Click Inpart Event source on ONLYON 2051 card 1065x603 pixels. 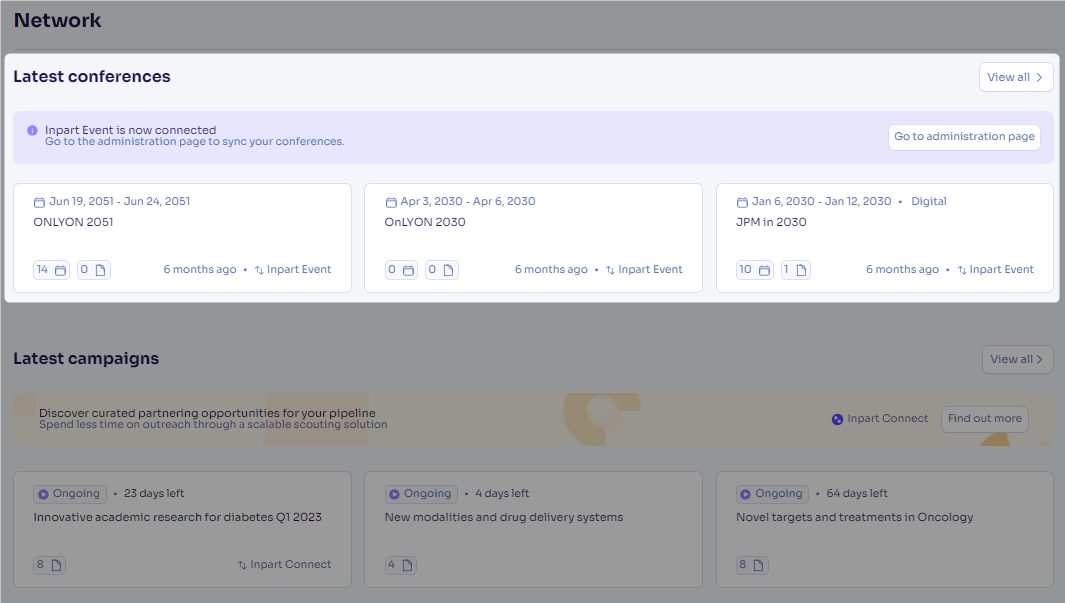[x=299, y=270]
